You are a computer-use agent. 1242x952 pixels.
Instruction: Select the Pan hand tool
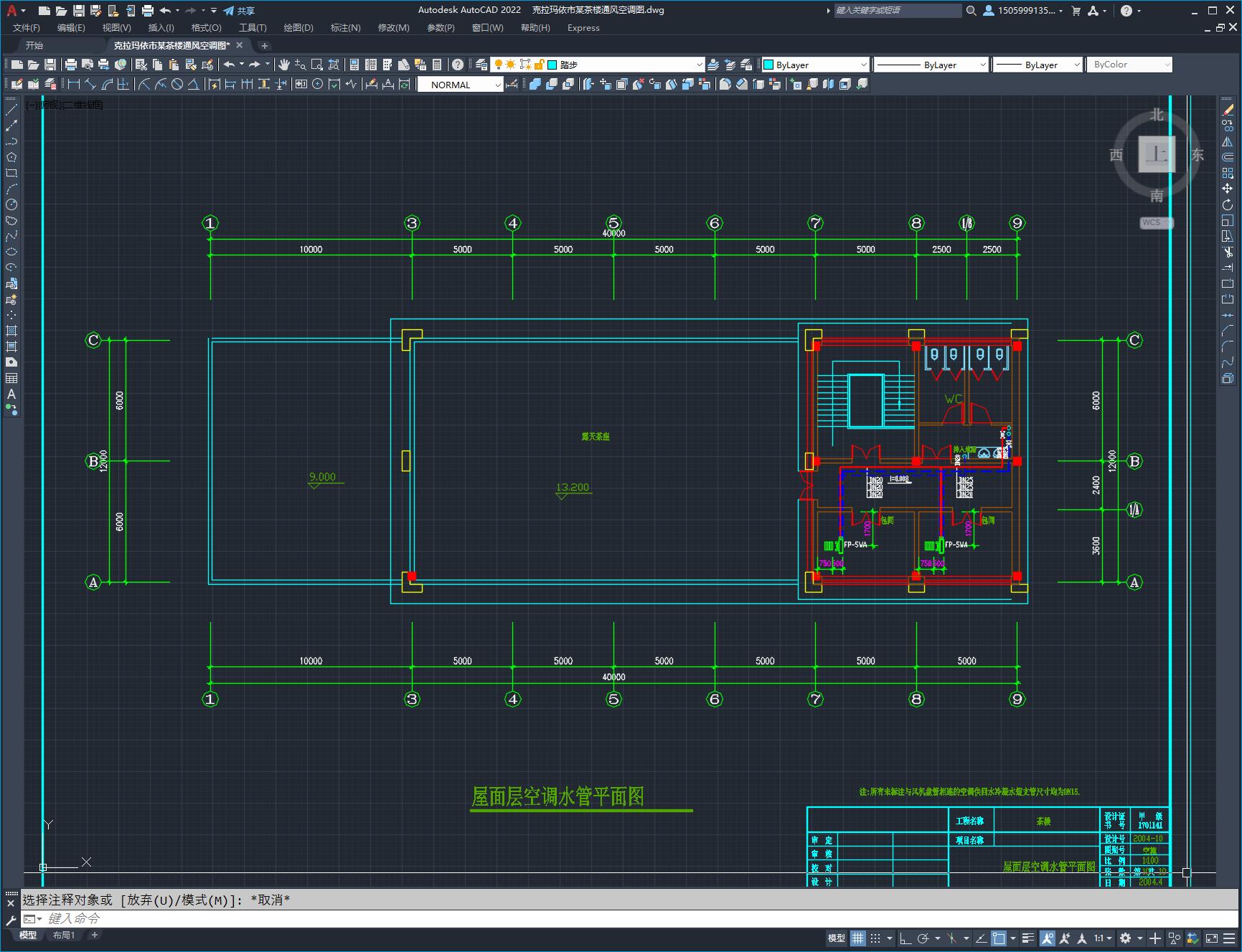[x=284, y=65]
